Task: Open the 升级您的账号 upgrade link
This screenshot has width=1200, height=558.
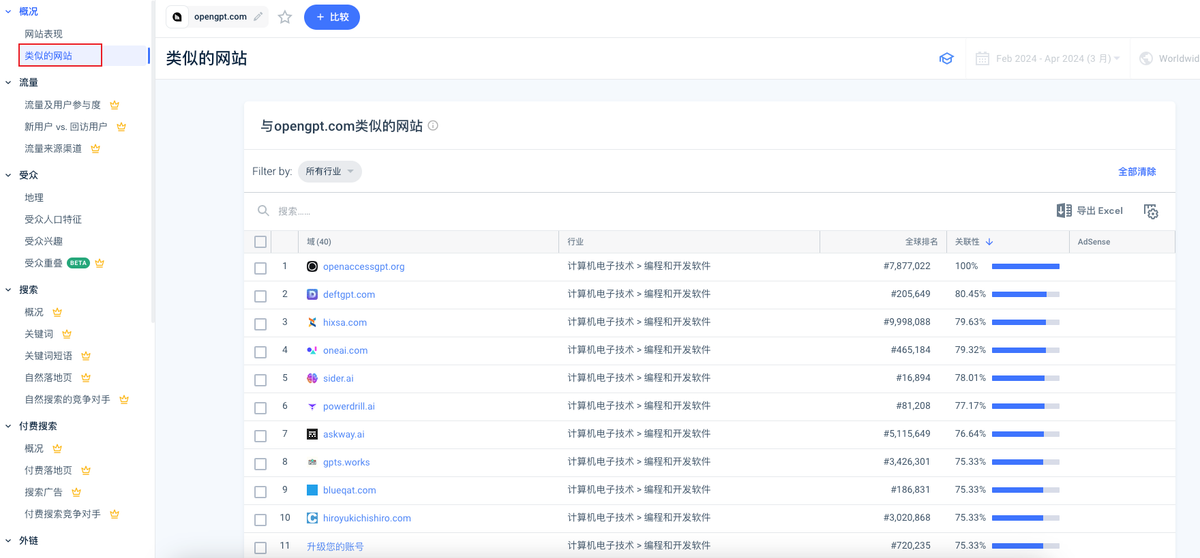Action: 335,547
